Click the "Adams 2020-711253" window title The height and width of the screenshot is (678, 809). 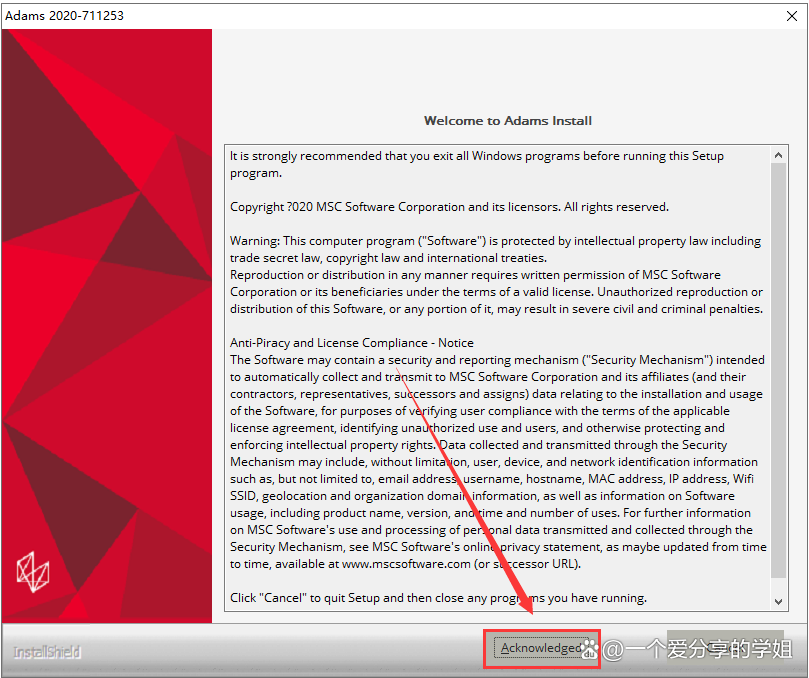tap(64, 16)
